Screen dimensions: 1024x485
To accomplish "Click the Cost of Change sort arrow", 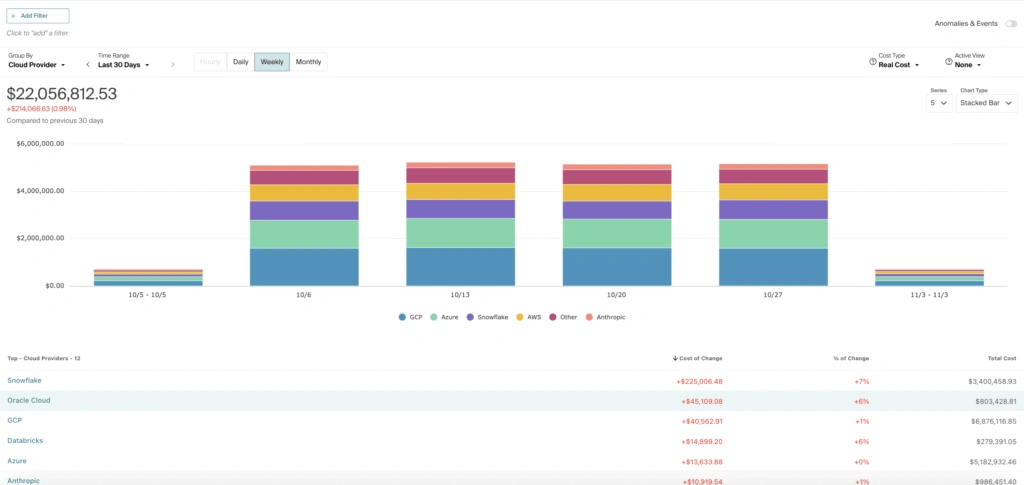I will [x=675, y=358].
